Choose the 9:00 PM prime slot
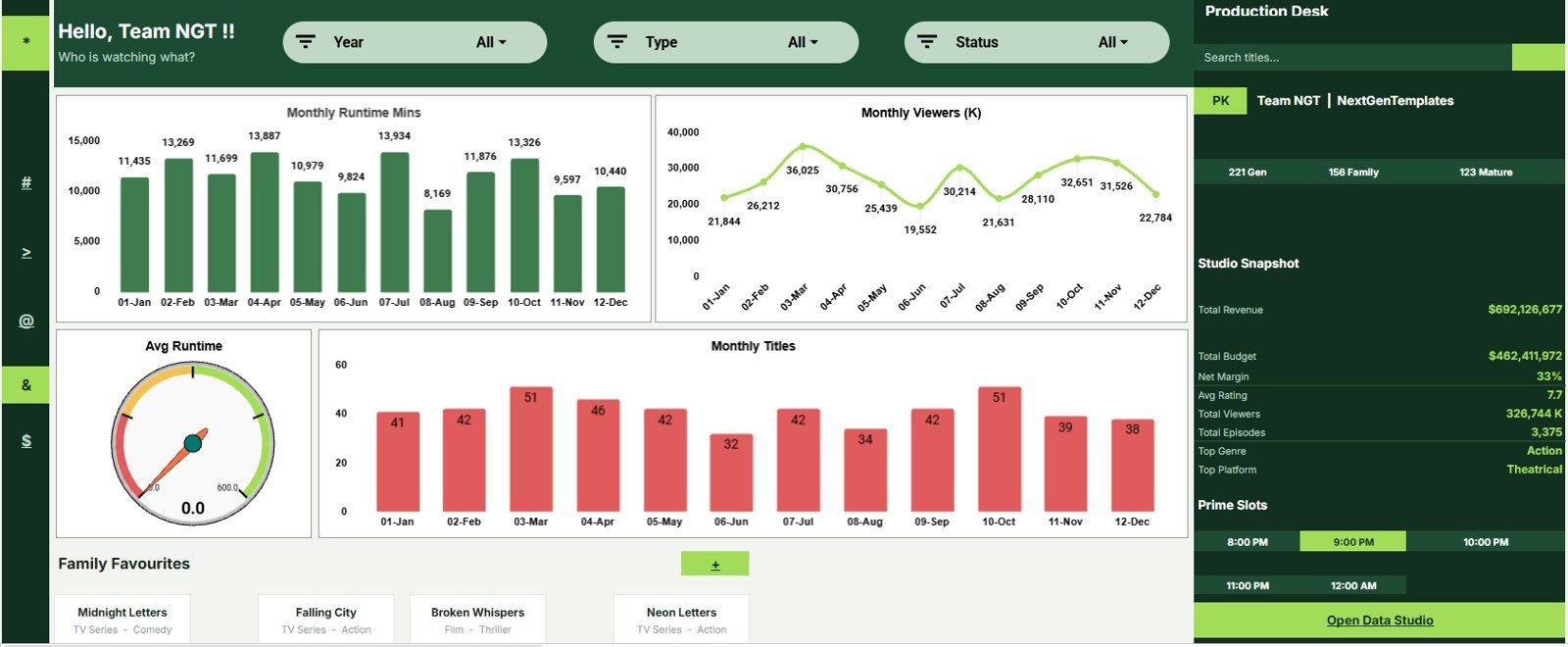The image size is (1568, 647). click(1353, 542)
